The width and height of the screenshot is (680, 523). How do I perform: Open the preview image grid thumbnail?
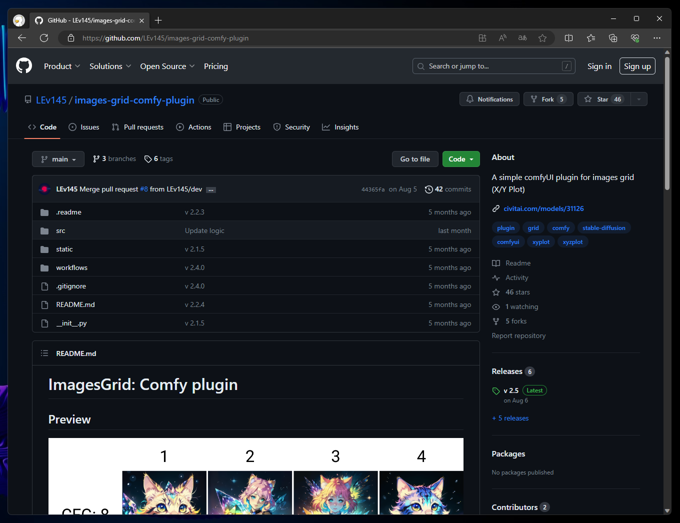pos(256,476)
